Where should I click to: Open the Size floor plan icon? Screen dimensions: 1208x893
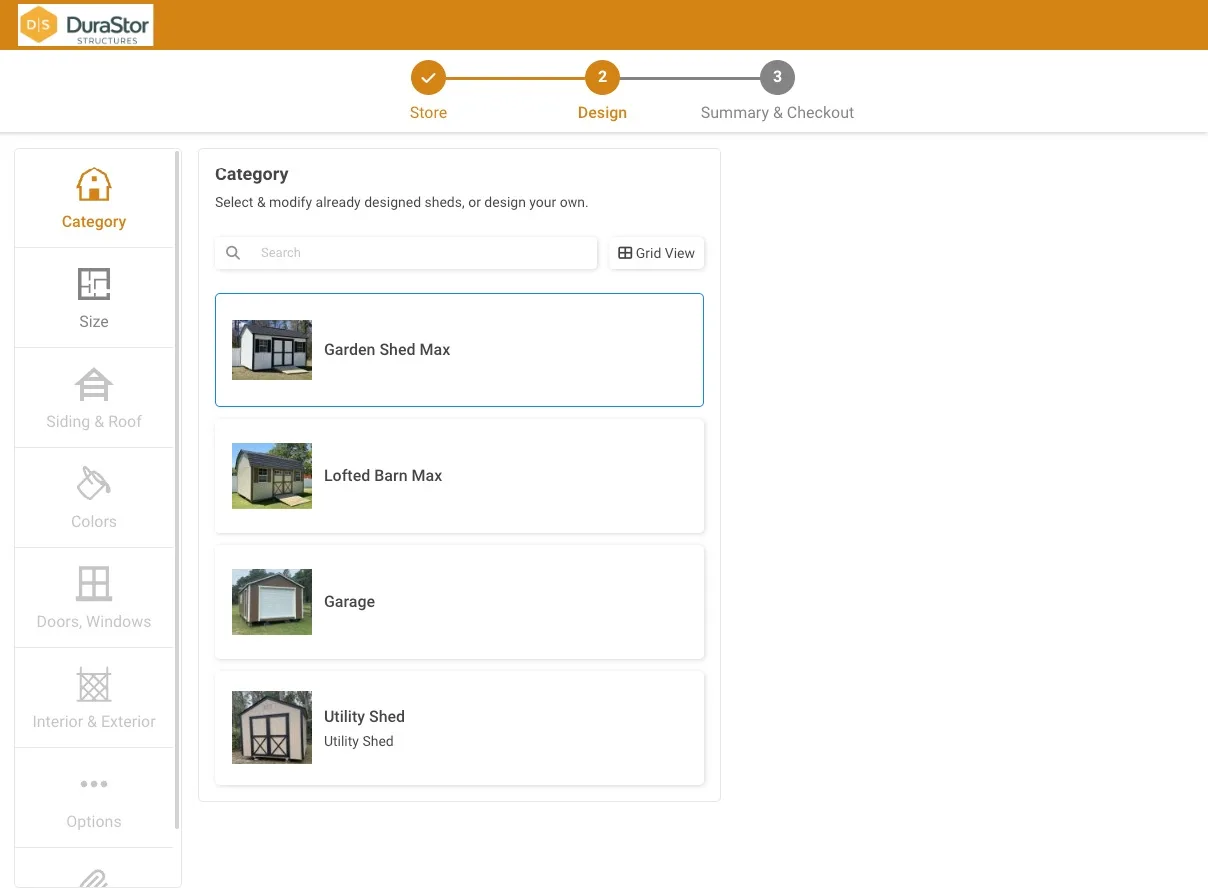pyautogui.click(x=94, y=285)
